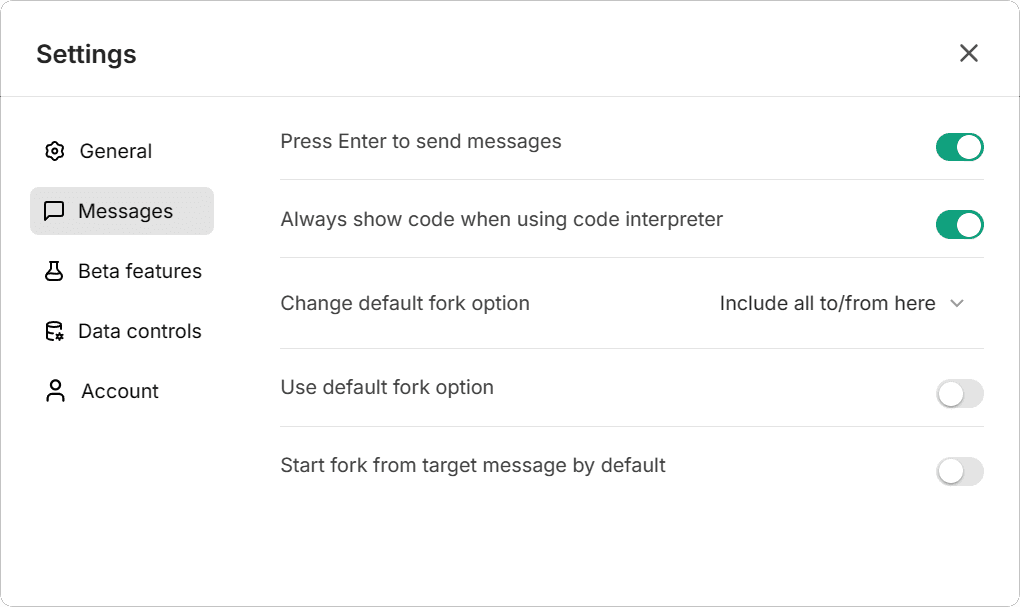Disable Press Enter to send messages

[959, 147]
